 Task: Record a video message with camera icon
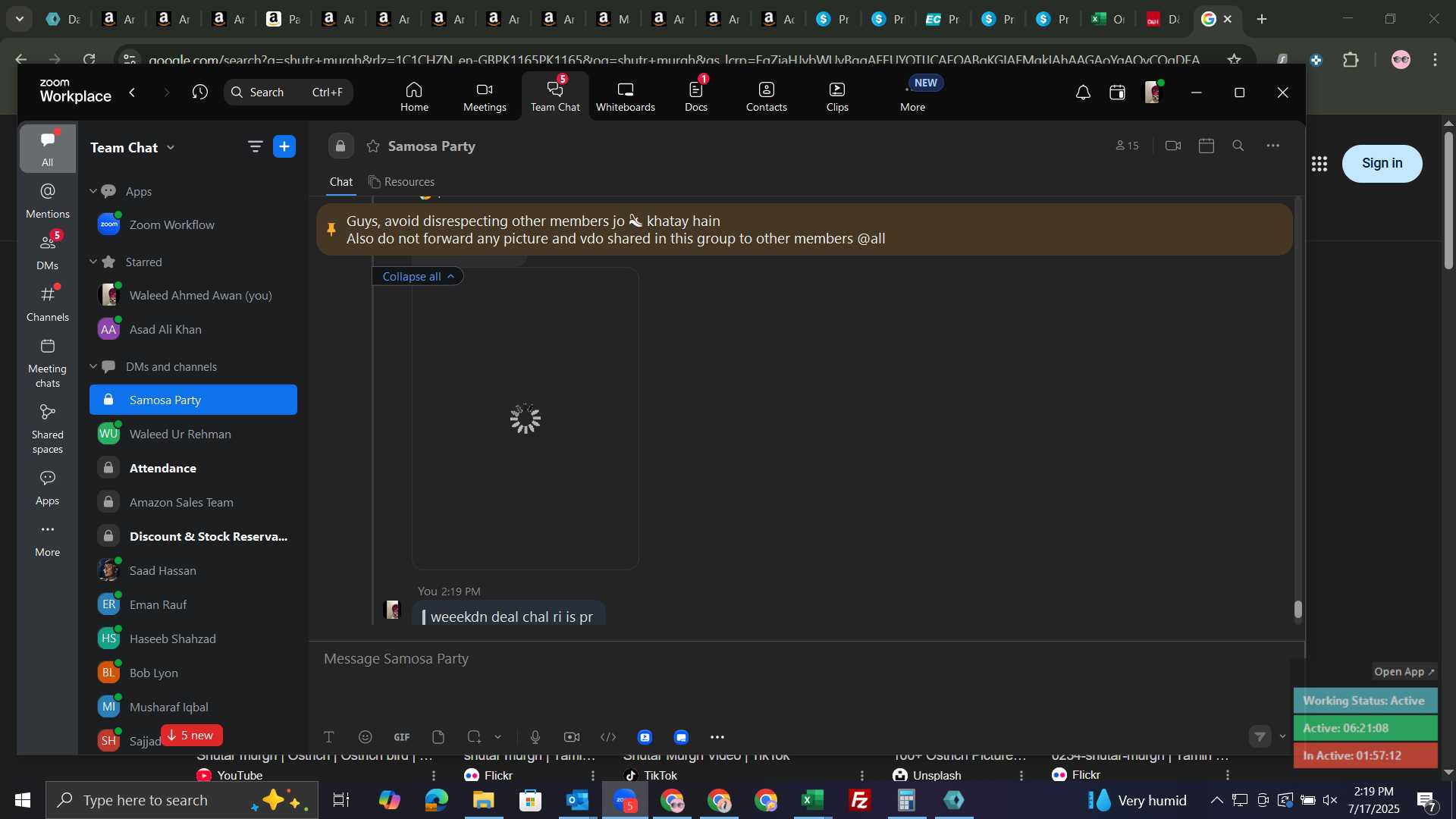click(572, 737)
